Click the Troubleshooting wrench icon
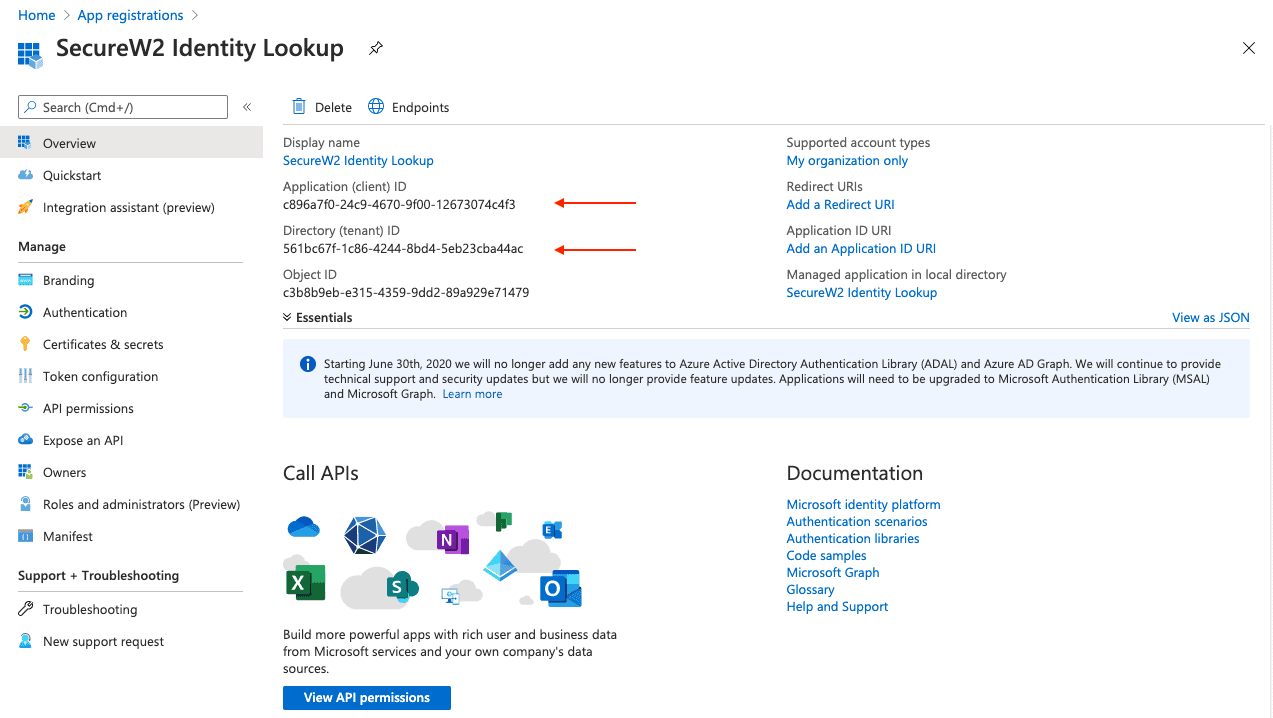 pyautogui.click(x=25, y=609)
